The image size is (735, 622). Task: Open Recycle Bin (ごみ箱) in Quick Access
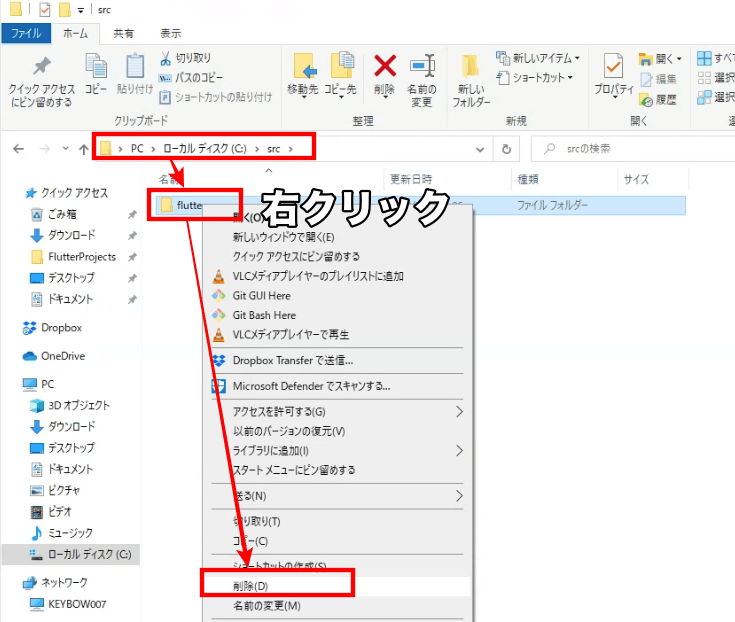pyautogui.click(x=53, y=214)
